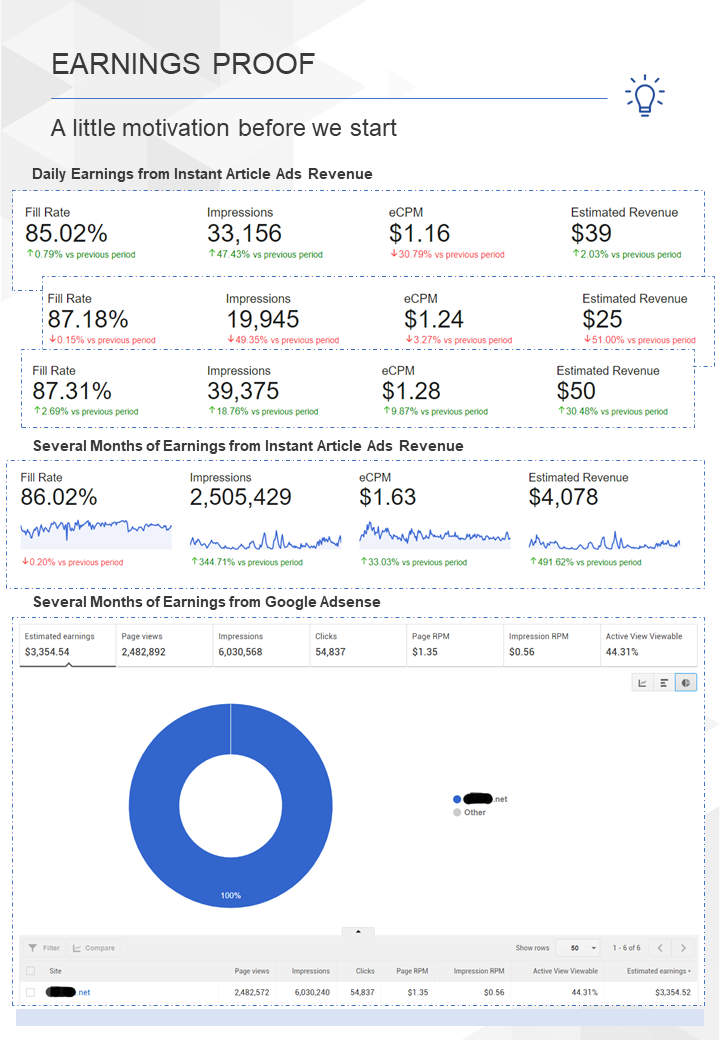Open the Show rows 50 dropdown
This screenshot has height=1040, width=720.
click(x=578, y=948)
